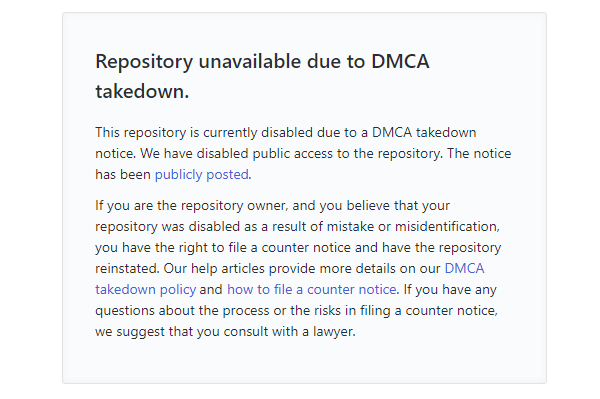Click the word "posted" in the blue notice link

pyautogui.click(x=227, y=175)
